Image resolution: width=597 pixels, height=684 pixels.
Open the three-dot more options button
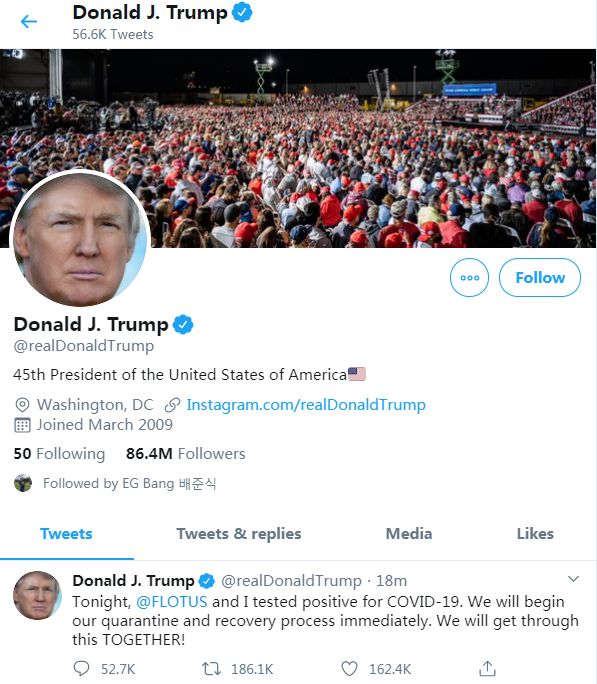point(469,277)
